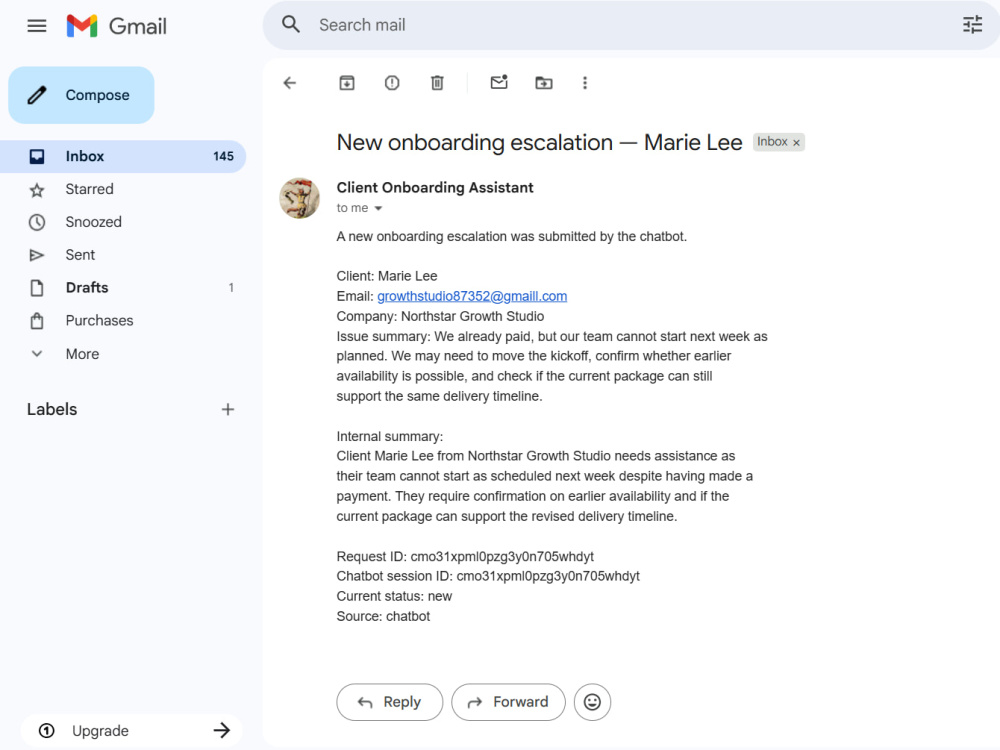This screenshot has width=1000, height=750.
Task: Go back to inbox with arrow
Action: pos(290,83)
